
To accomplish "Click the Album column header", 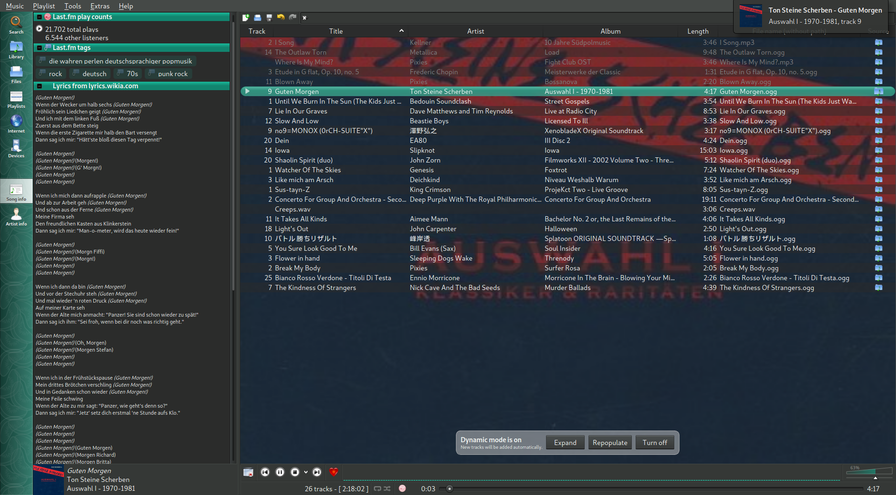I will (x=610, y=31).
